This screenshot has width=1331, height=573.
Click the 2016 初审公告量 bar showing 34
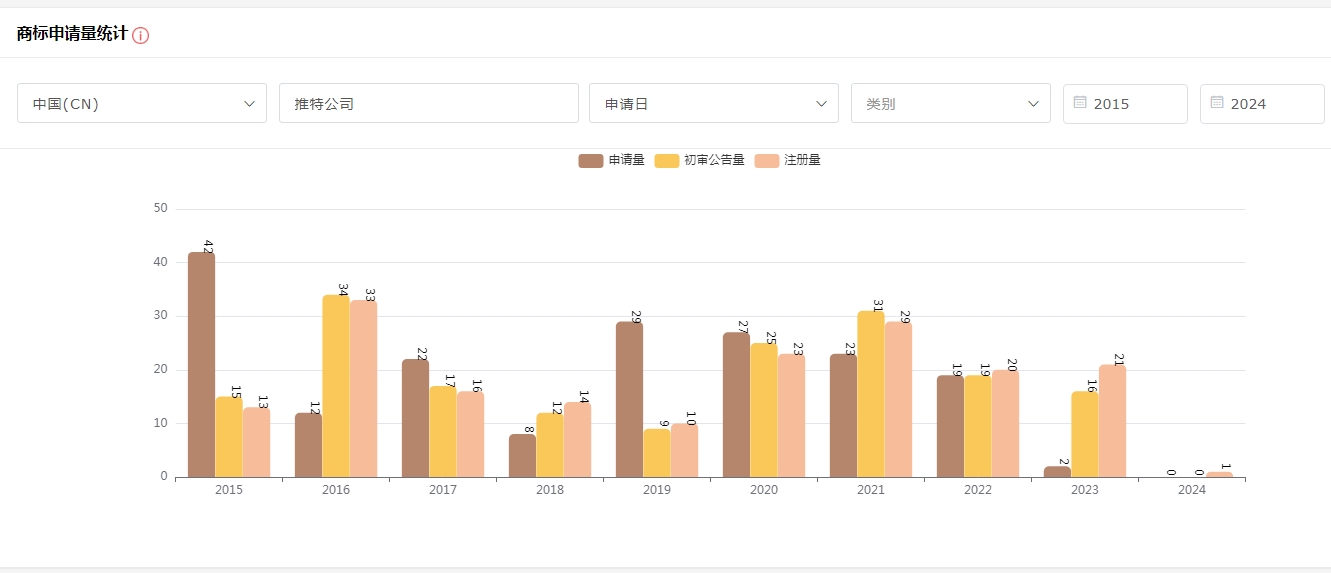point(336,386)
